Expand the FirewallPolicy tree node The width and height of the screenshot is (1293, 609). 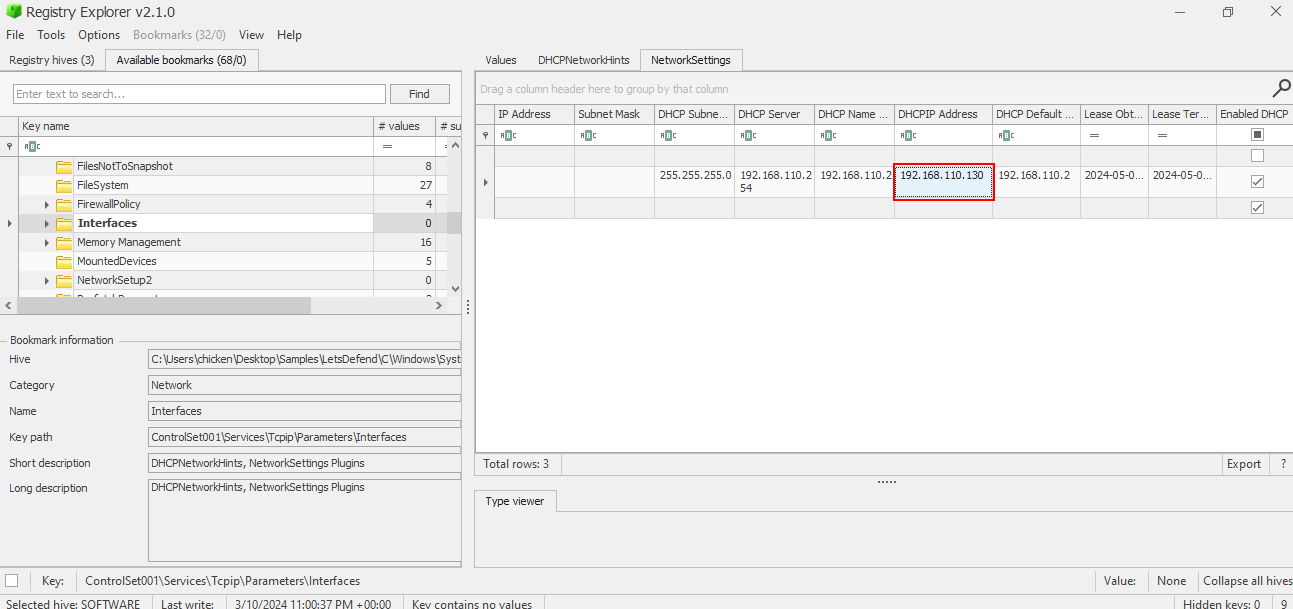tap(47, 204)
